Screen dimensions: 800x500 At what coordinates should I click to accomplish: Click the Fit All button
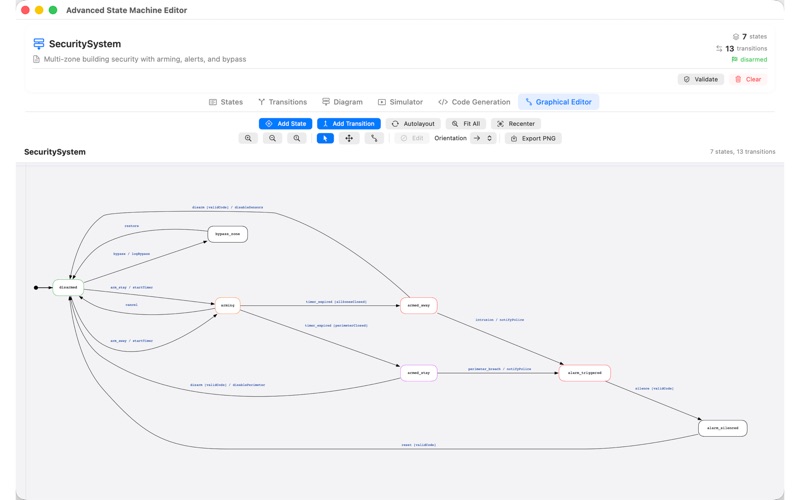point(466,123)
